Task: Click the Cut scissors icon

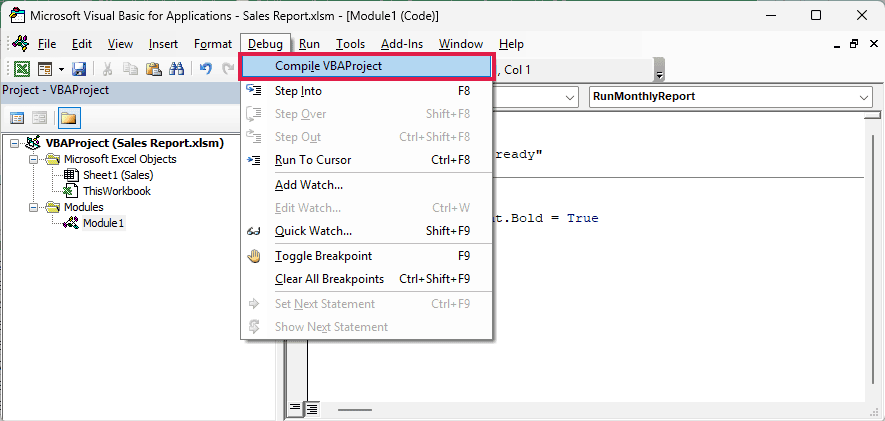Action: 108,69
